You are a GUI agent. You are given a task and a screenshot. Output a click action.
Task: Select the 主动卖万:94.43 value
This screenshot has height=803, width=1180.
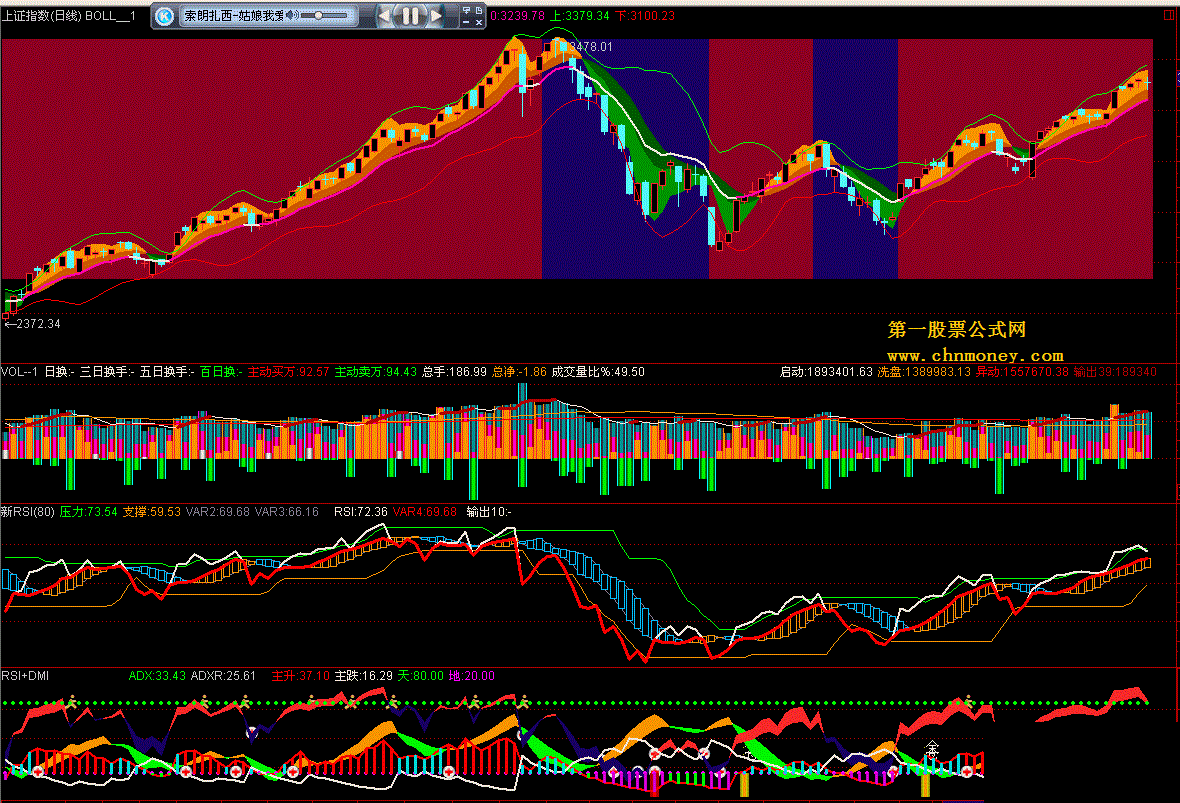376,372
